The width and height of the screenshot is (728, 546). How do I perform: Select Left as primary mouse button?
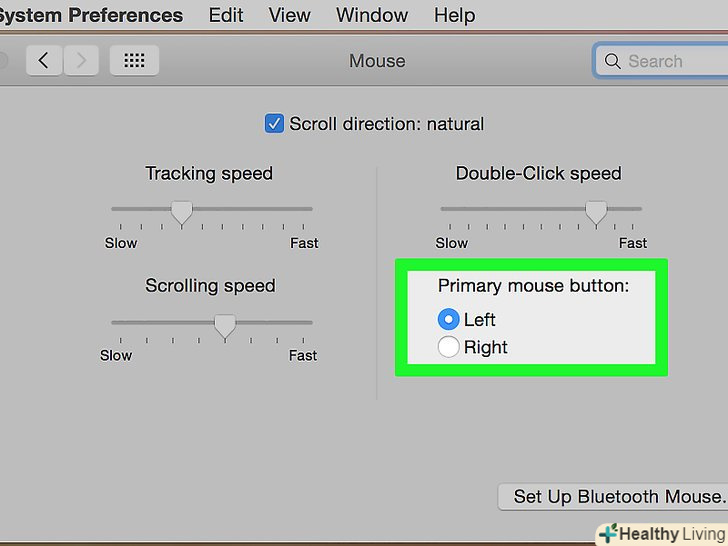449,320
